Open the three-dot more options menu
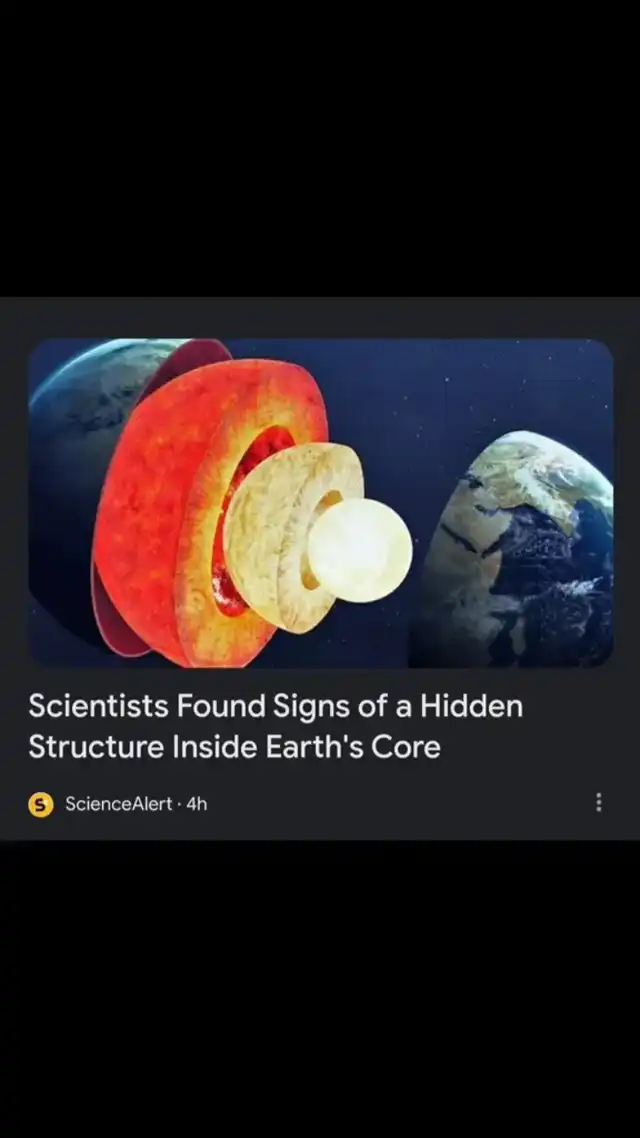Screen dimensions: 640x1138 click(x=598, y=802)
